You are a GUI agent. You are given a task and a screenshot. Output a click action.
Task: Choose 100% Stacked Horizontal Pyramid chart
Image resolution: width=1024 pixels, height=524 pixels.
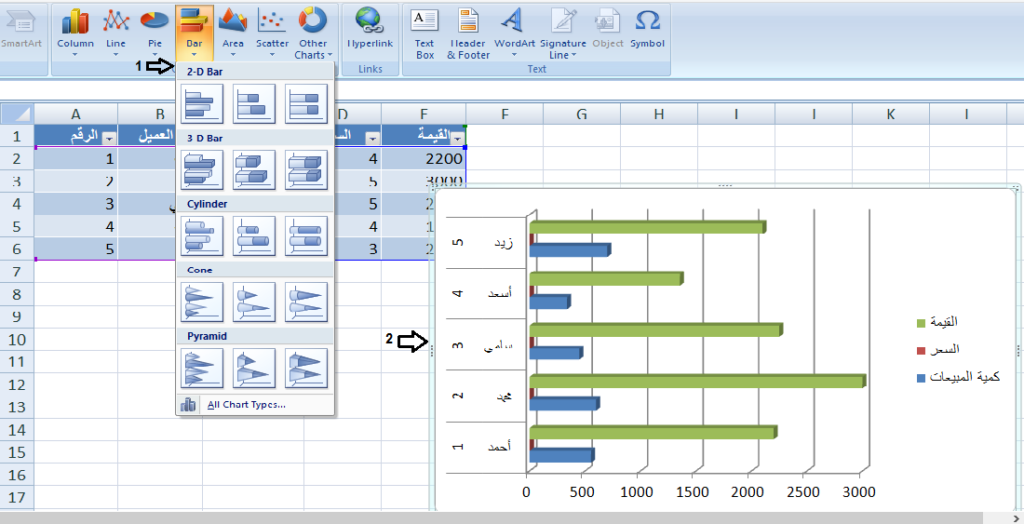pos(306,368)
